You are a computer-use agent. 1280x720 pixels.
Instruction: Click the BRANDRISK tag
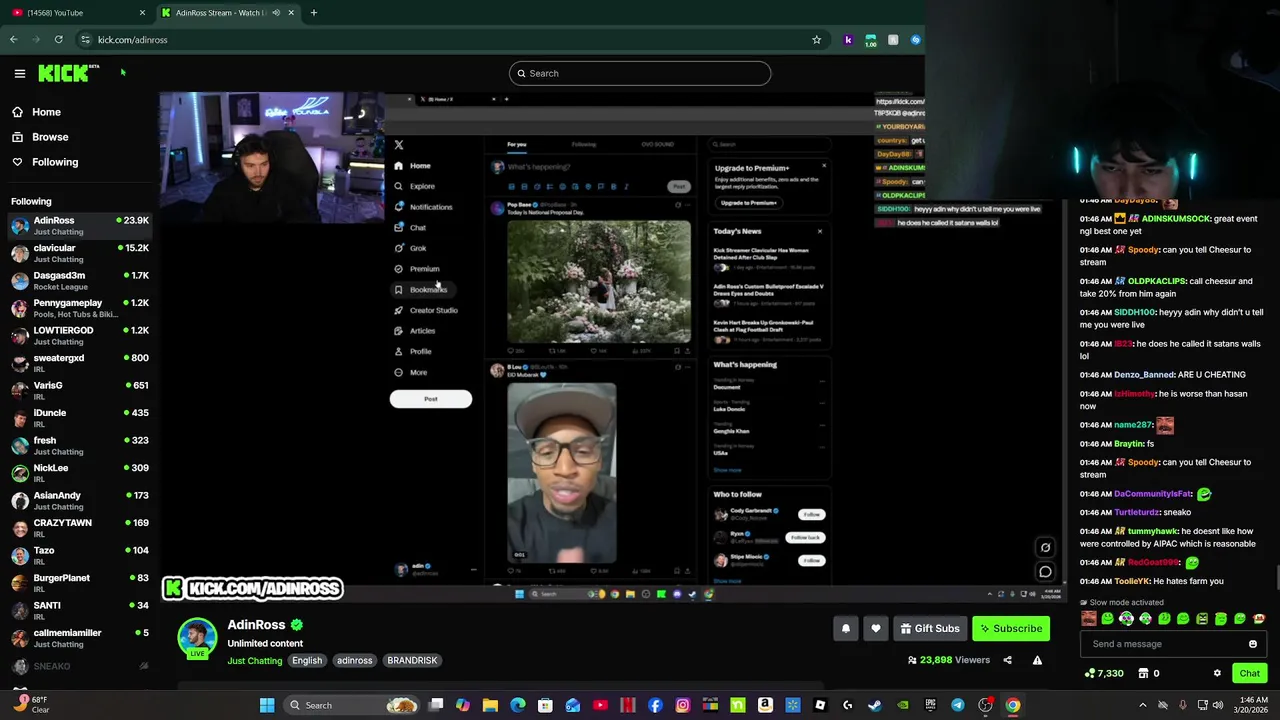[x=412, y=660]
